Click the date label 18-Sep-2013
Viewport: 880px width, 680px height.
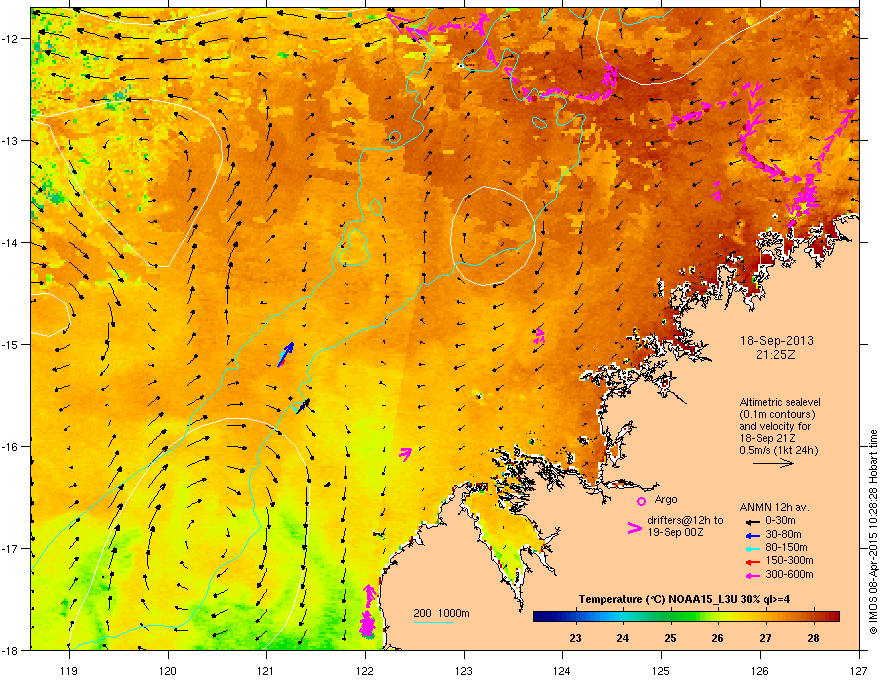[777, 341]
